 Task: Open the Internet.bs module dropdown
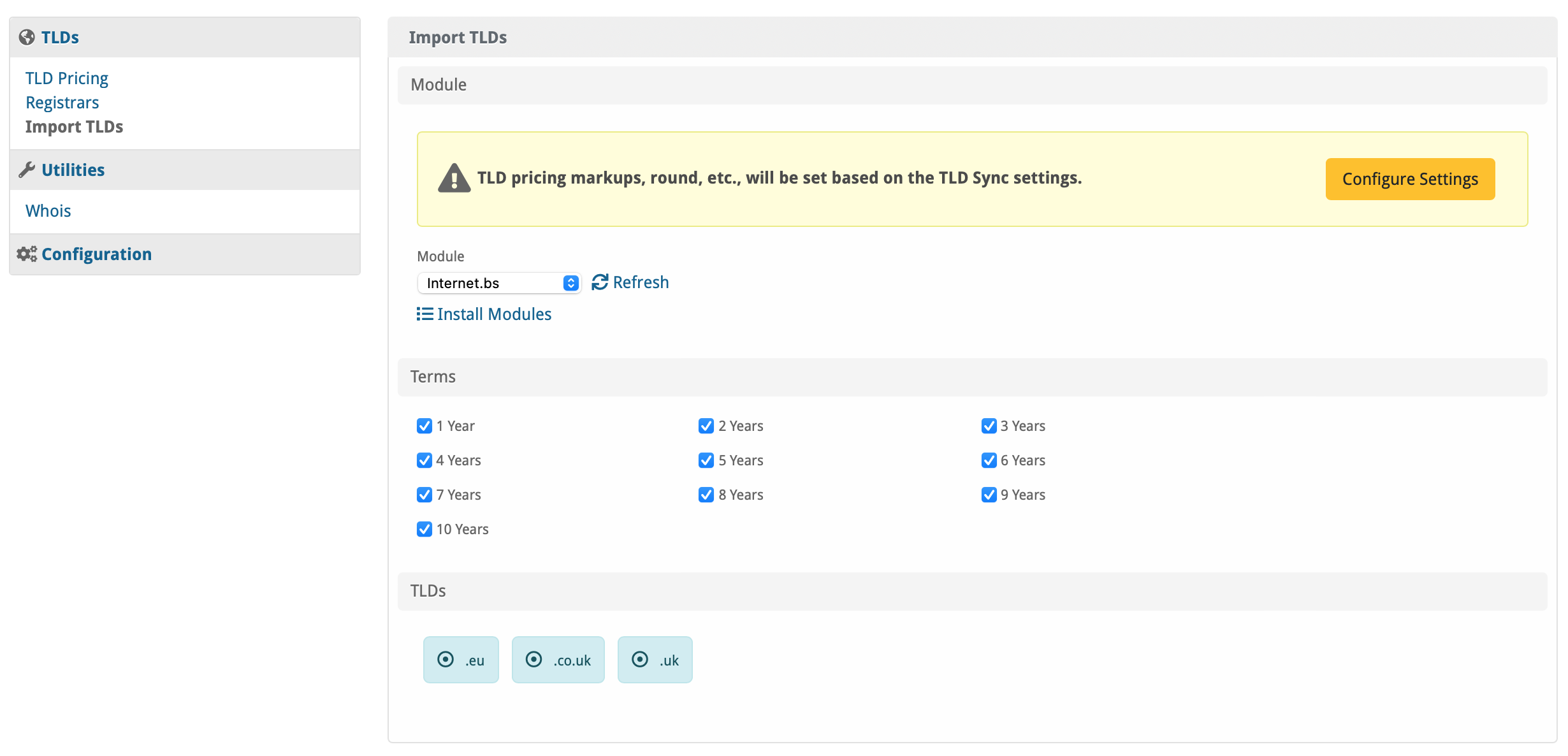(499, 283)
